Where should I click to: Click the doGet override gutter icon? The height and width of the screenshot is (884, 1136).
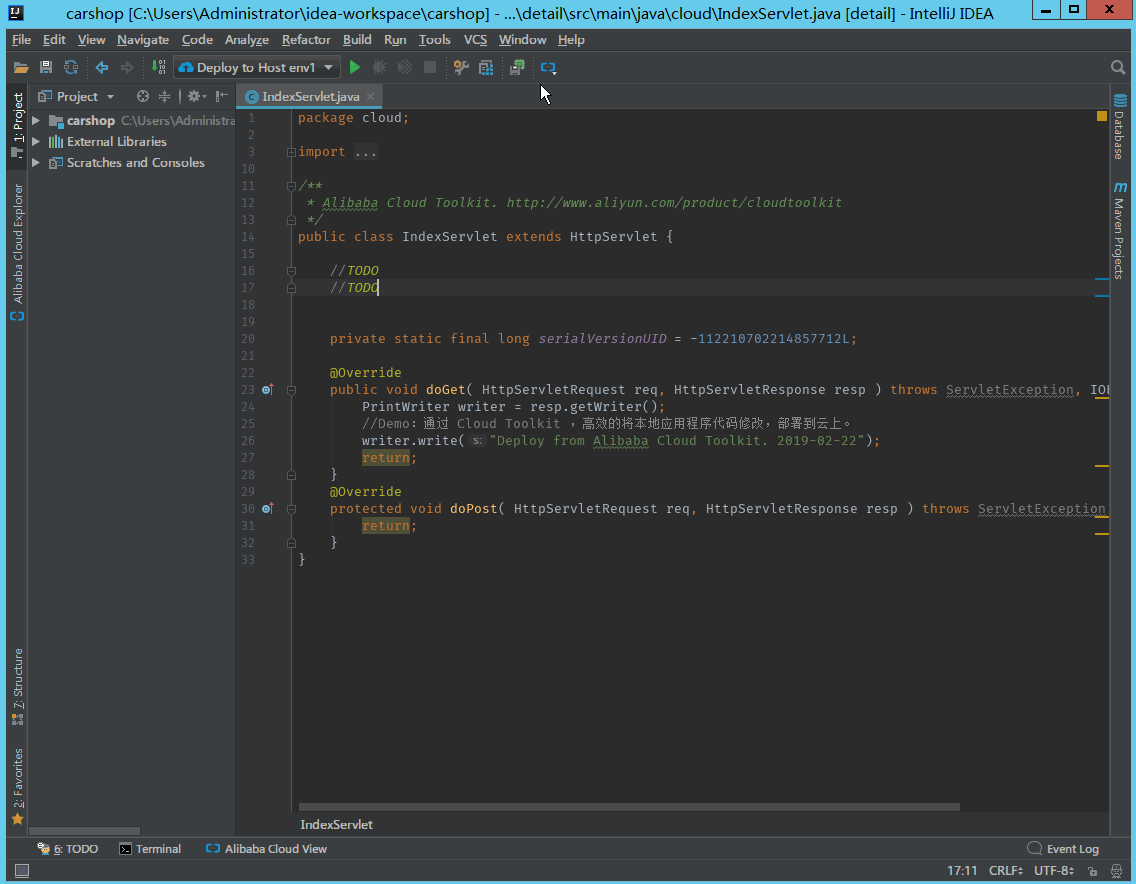tap(267, 389)
